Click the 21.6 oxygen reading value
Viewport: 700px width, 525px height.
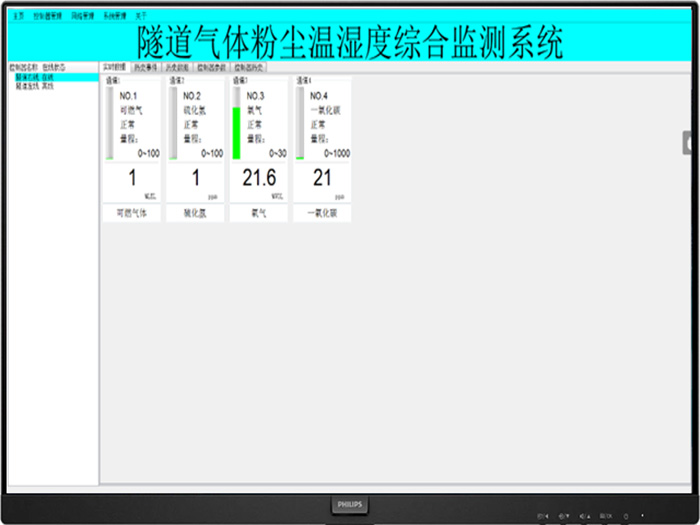click(x=259, y=178)
